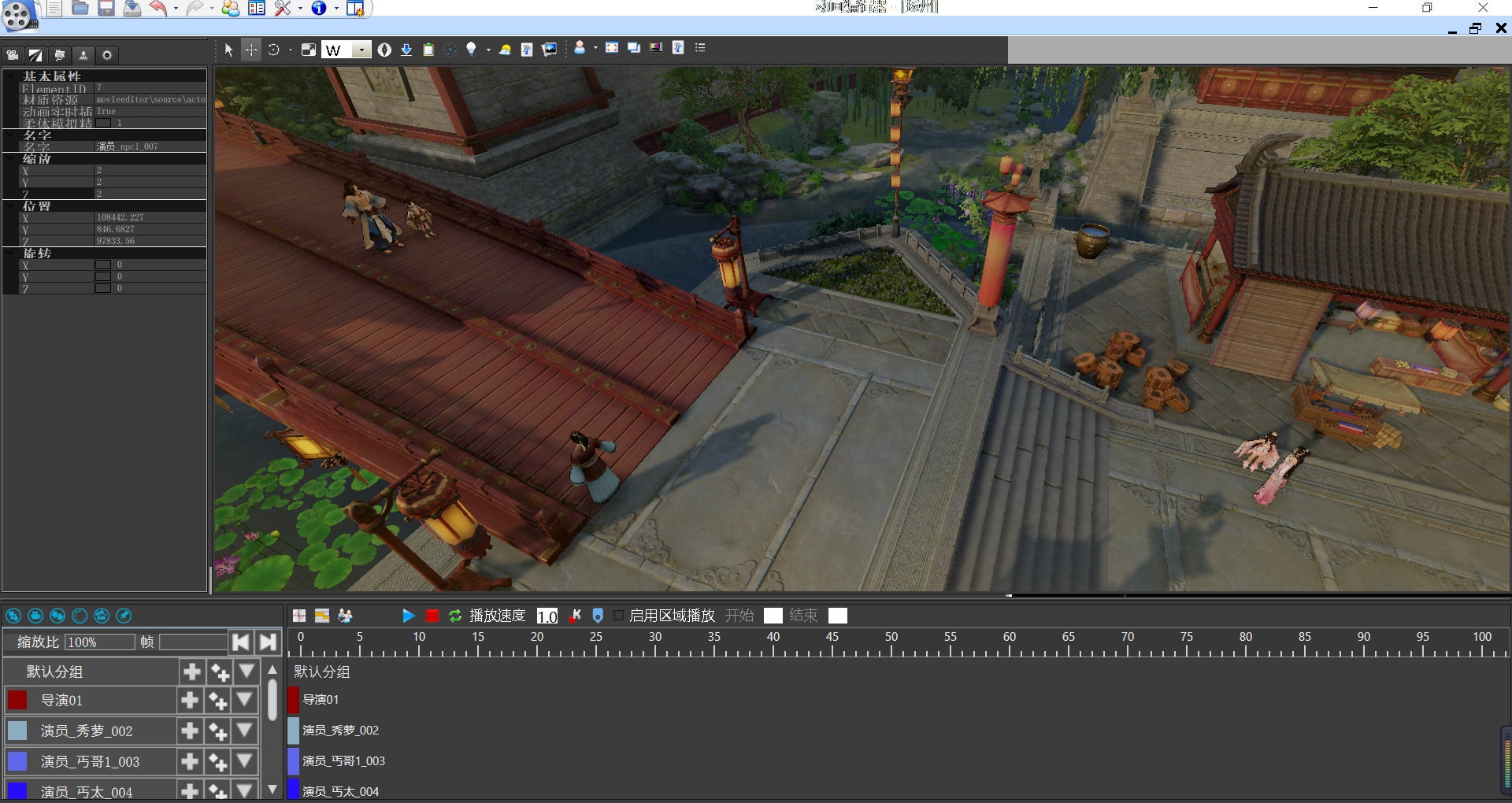Click the fullscreen frame icon
This screenshot has width=1512, height=803.
[612, 48]
